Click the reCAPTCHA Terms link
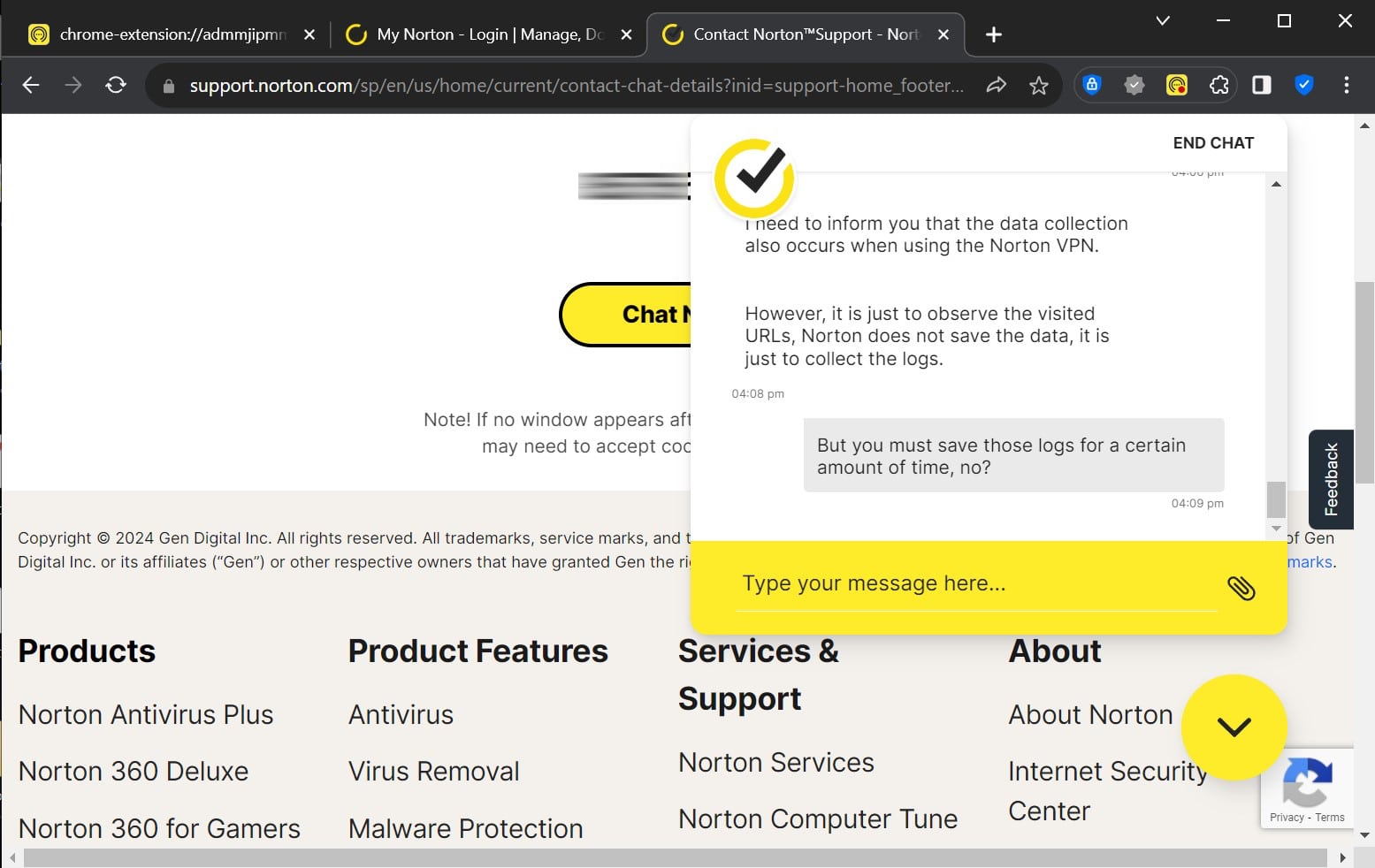The height and width of the screenshot is (868, 1375). tap(1330, 817)
